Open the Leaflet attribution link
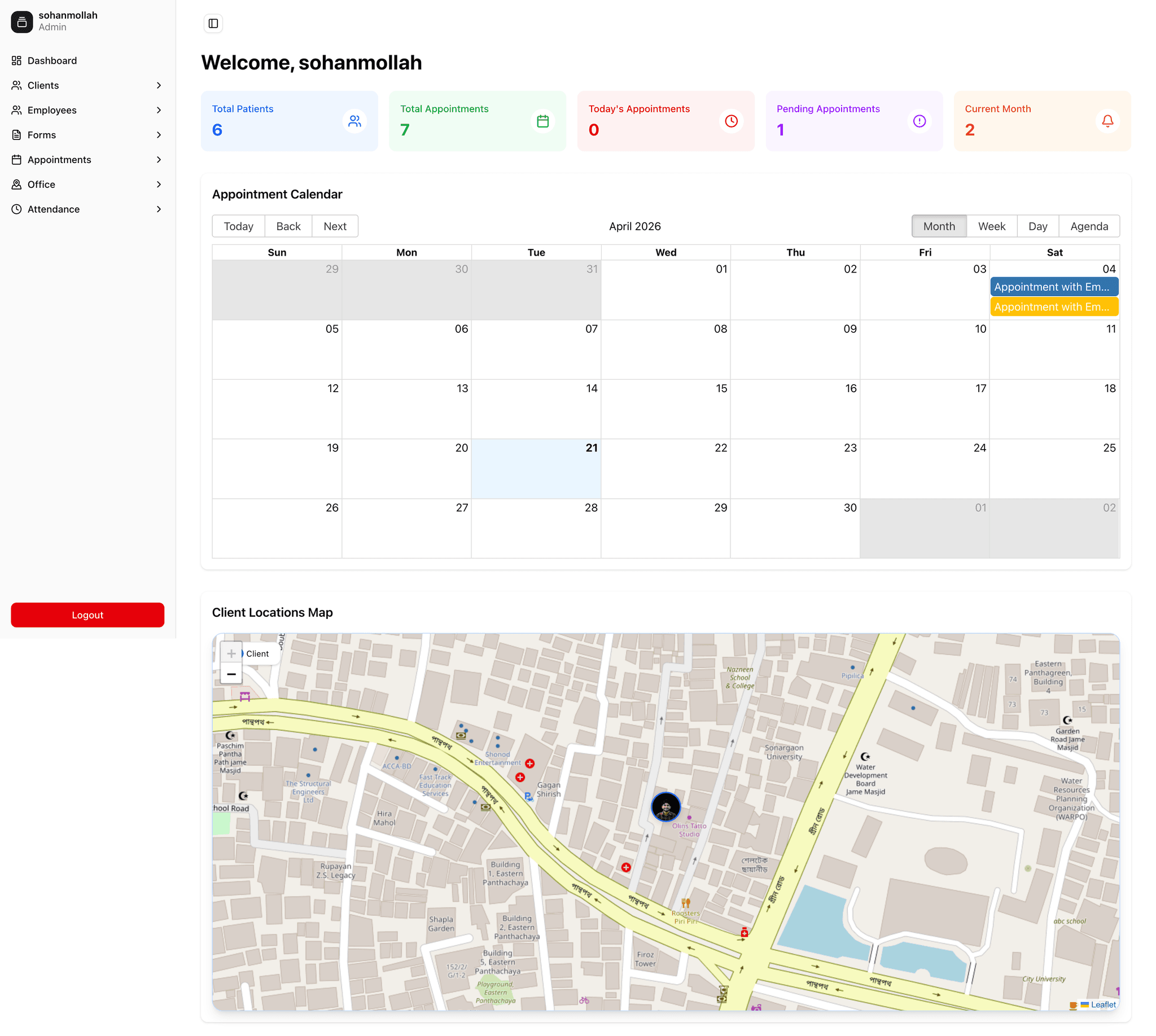 1102,1005
